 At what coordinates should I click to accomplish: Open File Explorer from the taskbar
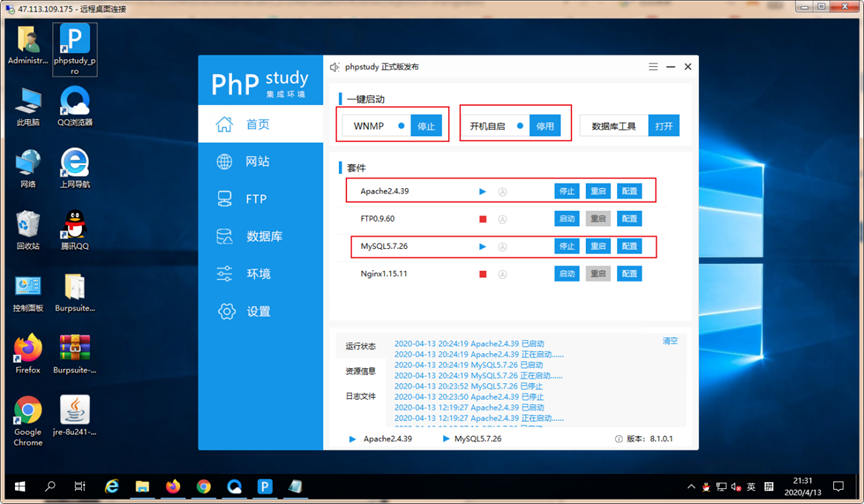click(142, 486)
